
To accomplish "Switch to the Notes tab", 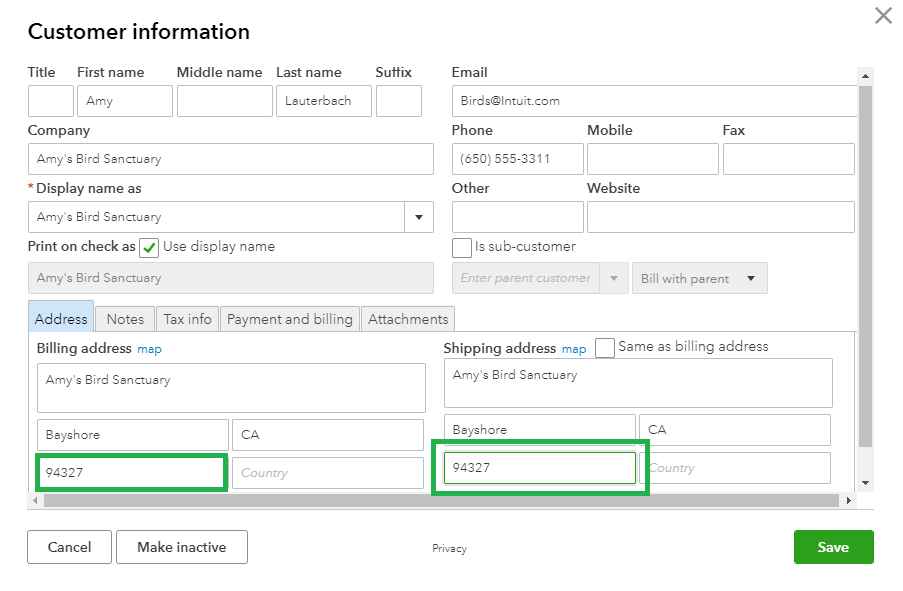I will click(x=125, y=319).
